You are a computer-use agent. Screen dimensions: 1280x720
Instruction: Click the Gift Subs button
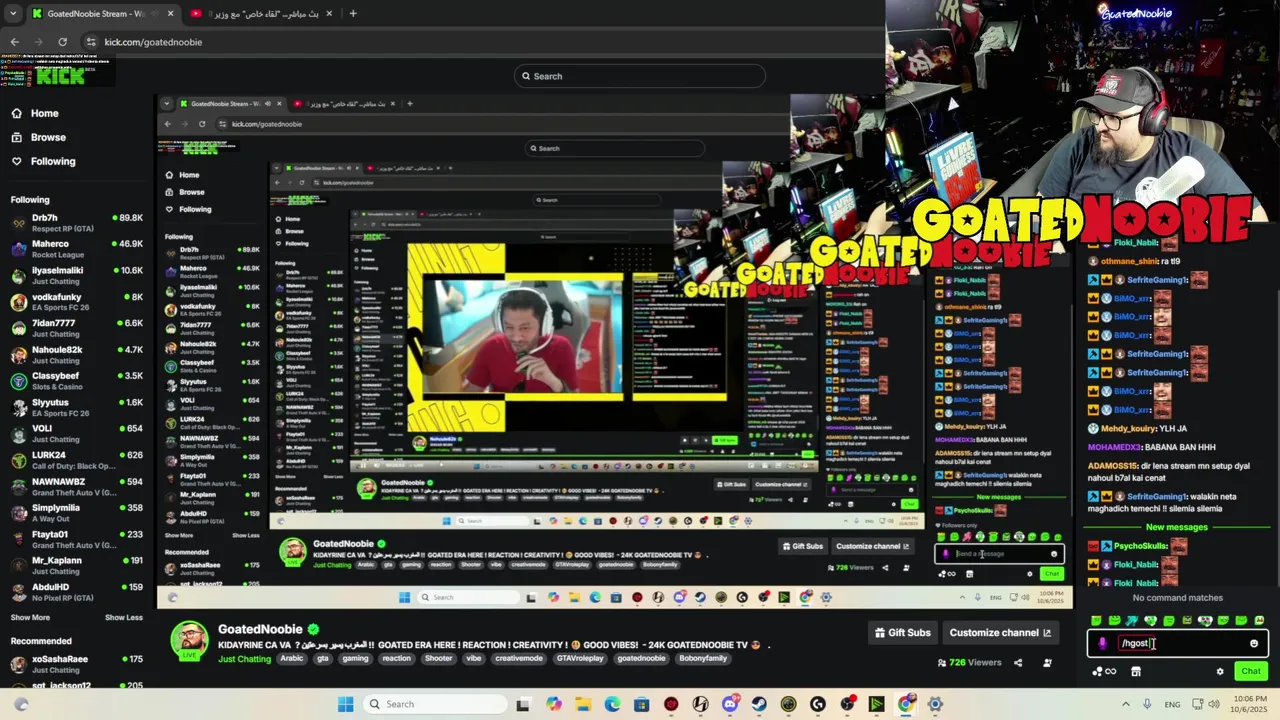coord(902,633)
